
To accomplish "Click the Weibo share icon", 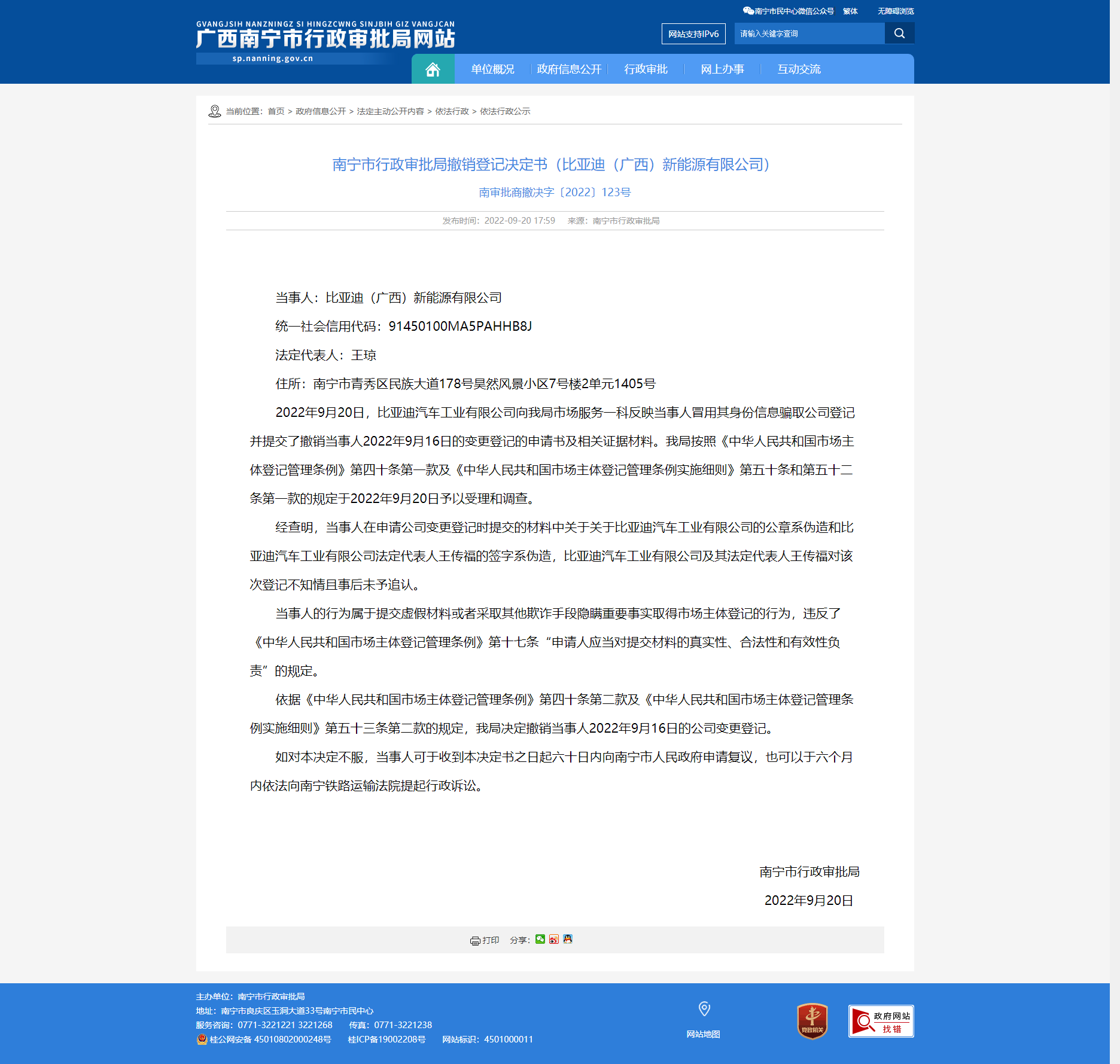I will (554, 939).
